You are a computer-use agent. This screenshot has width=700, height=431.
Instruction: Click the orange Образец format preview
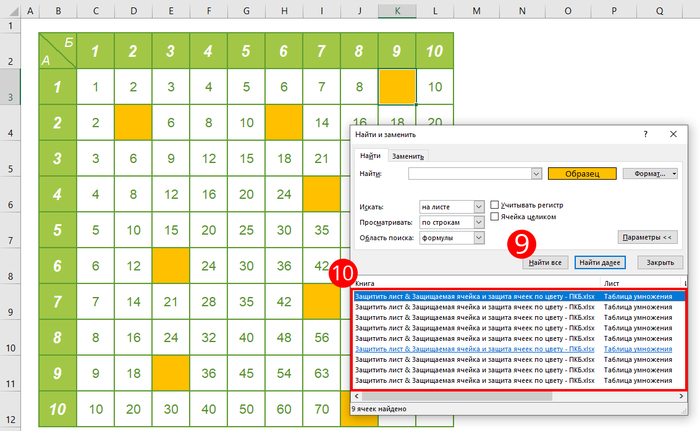pos(582,174)
